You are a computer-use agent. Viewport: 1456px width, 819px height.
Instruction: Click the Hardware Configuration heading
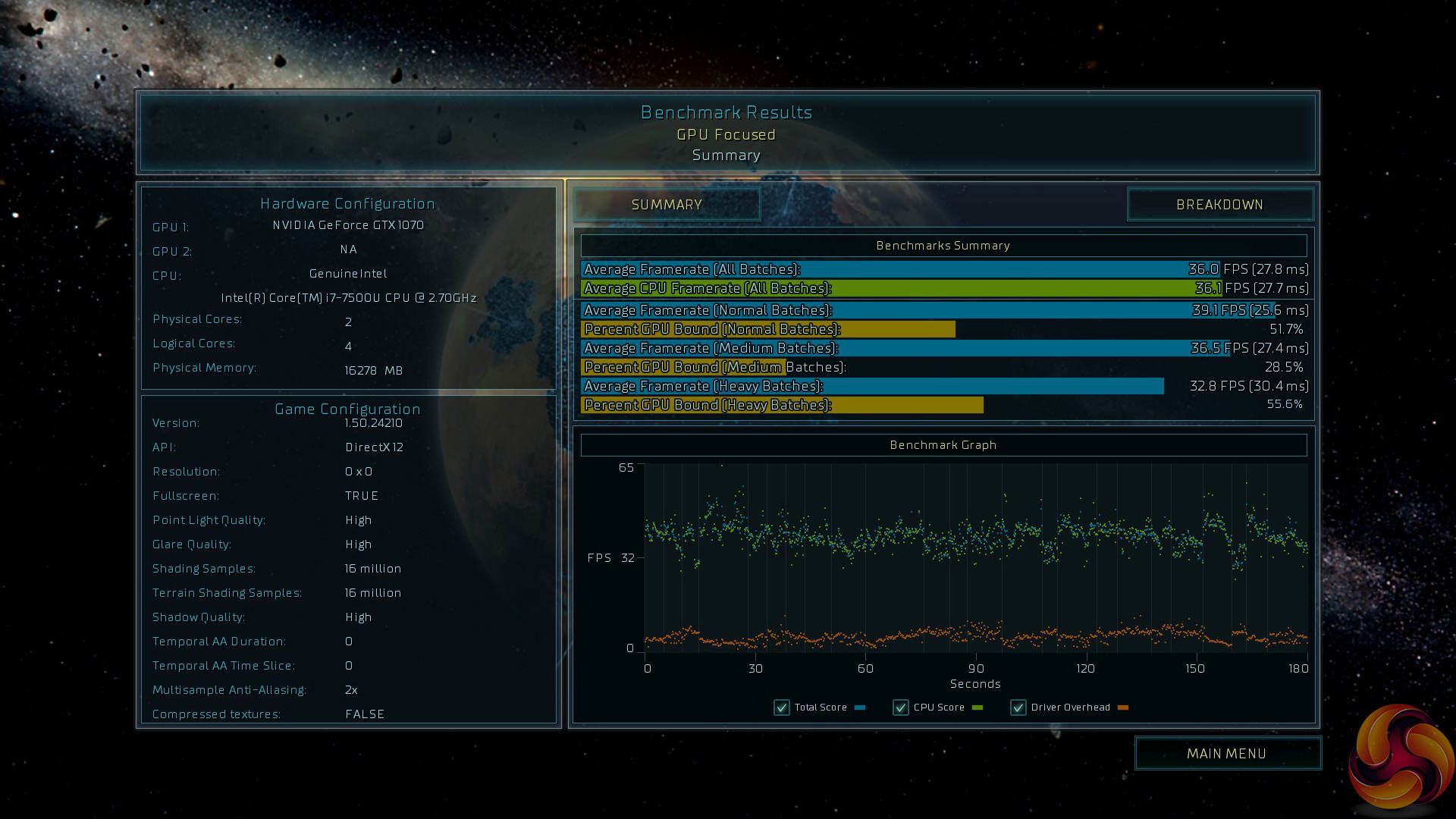tap(347, 203)
